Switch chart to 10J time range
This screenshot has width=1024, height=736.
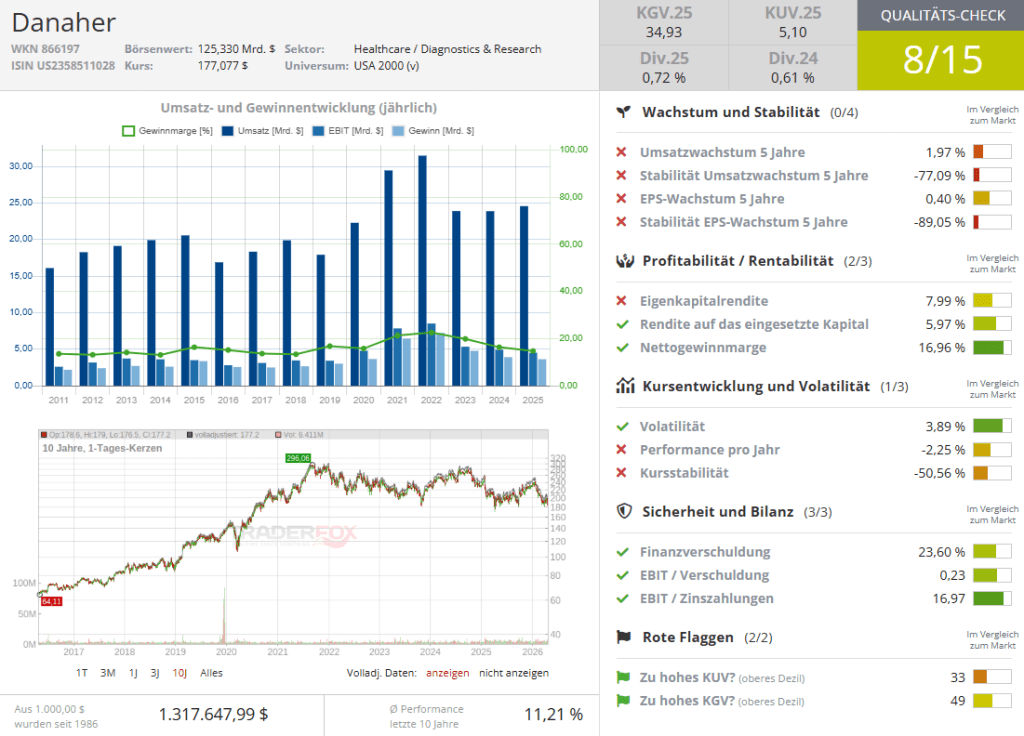(x=181, y=673)
